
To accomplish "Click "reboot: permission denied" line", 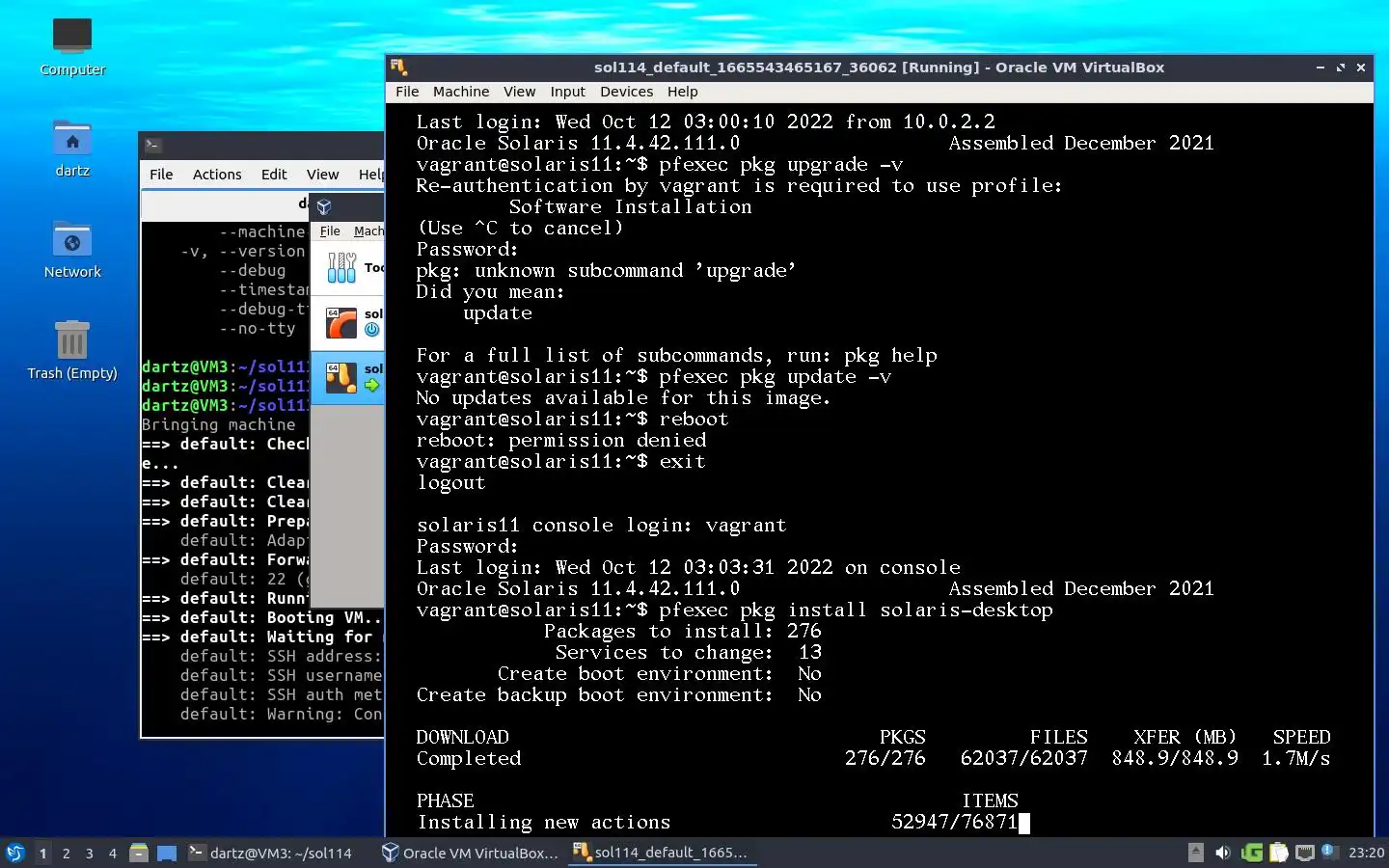I will click(561, 440).
